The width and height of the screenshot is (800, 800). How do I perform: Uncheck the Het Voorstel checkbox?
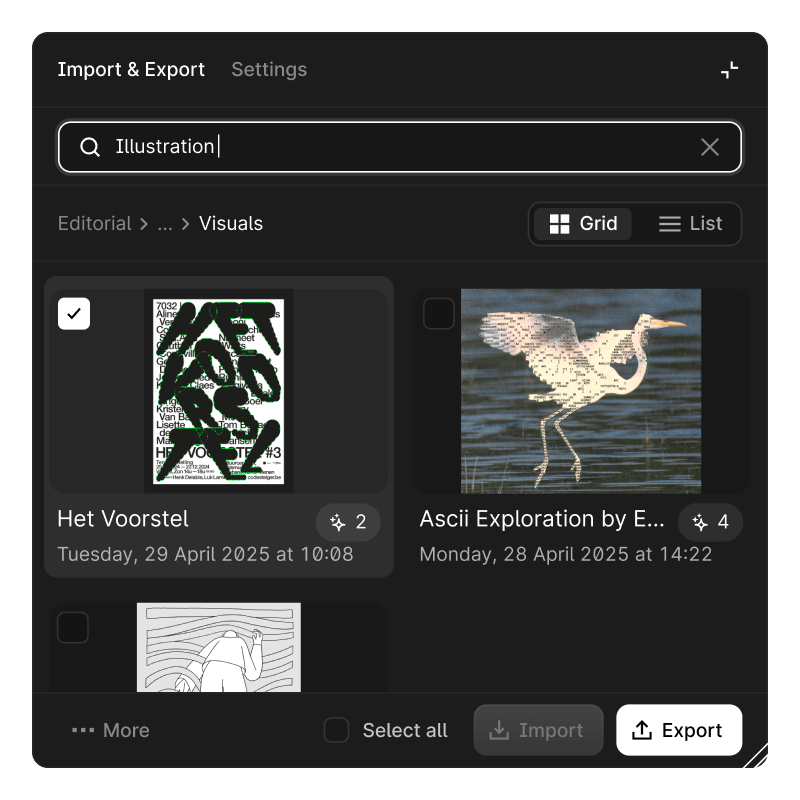tap(74, 314)
